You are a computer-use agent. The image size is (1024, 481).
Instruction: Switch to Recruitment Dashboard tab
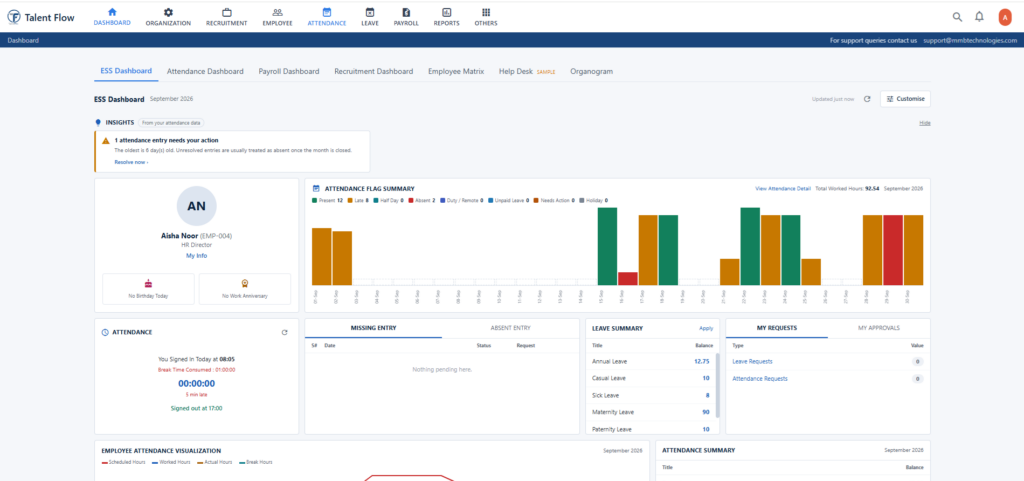pyautogui.click(x=374, y=71)
